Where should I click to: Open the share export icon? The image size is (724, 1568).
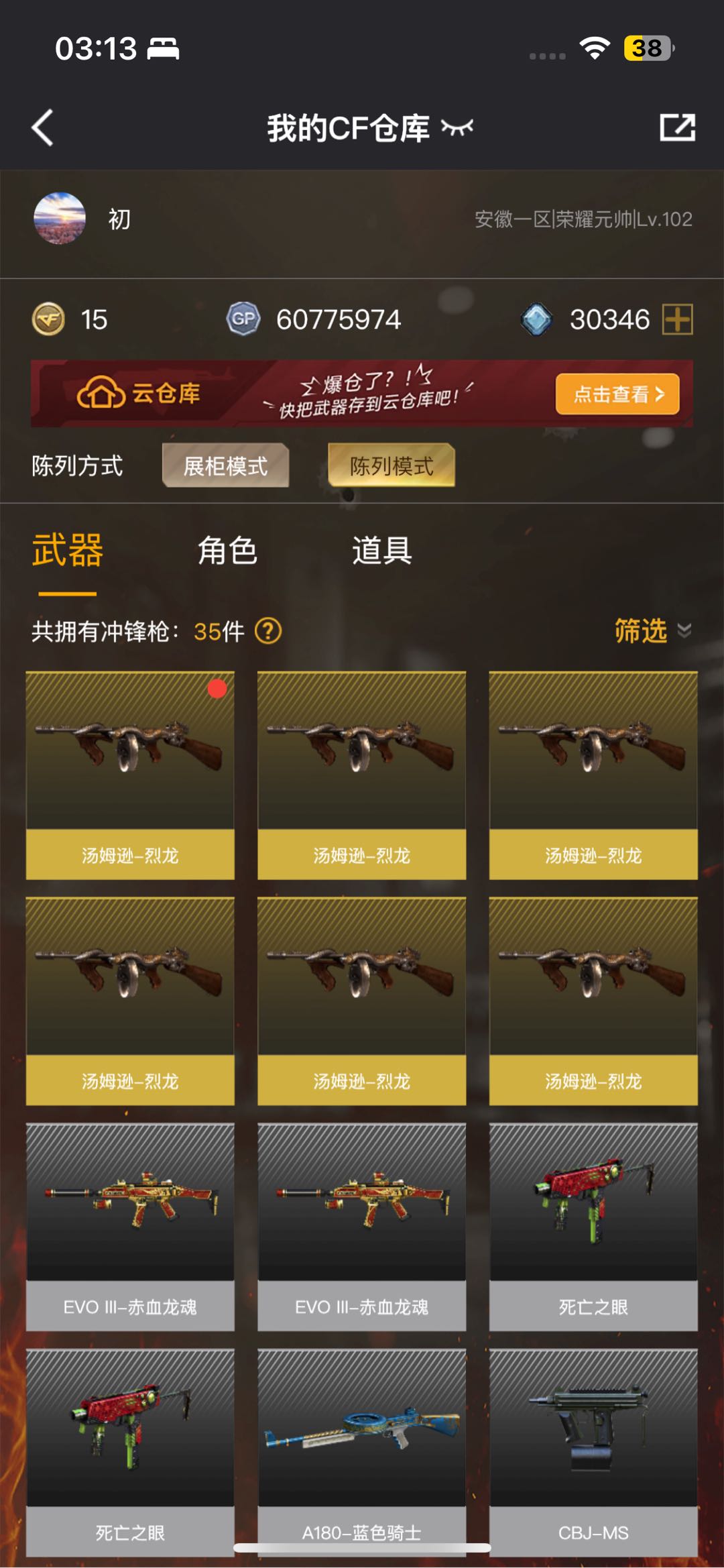click(677, 127)
